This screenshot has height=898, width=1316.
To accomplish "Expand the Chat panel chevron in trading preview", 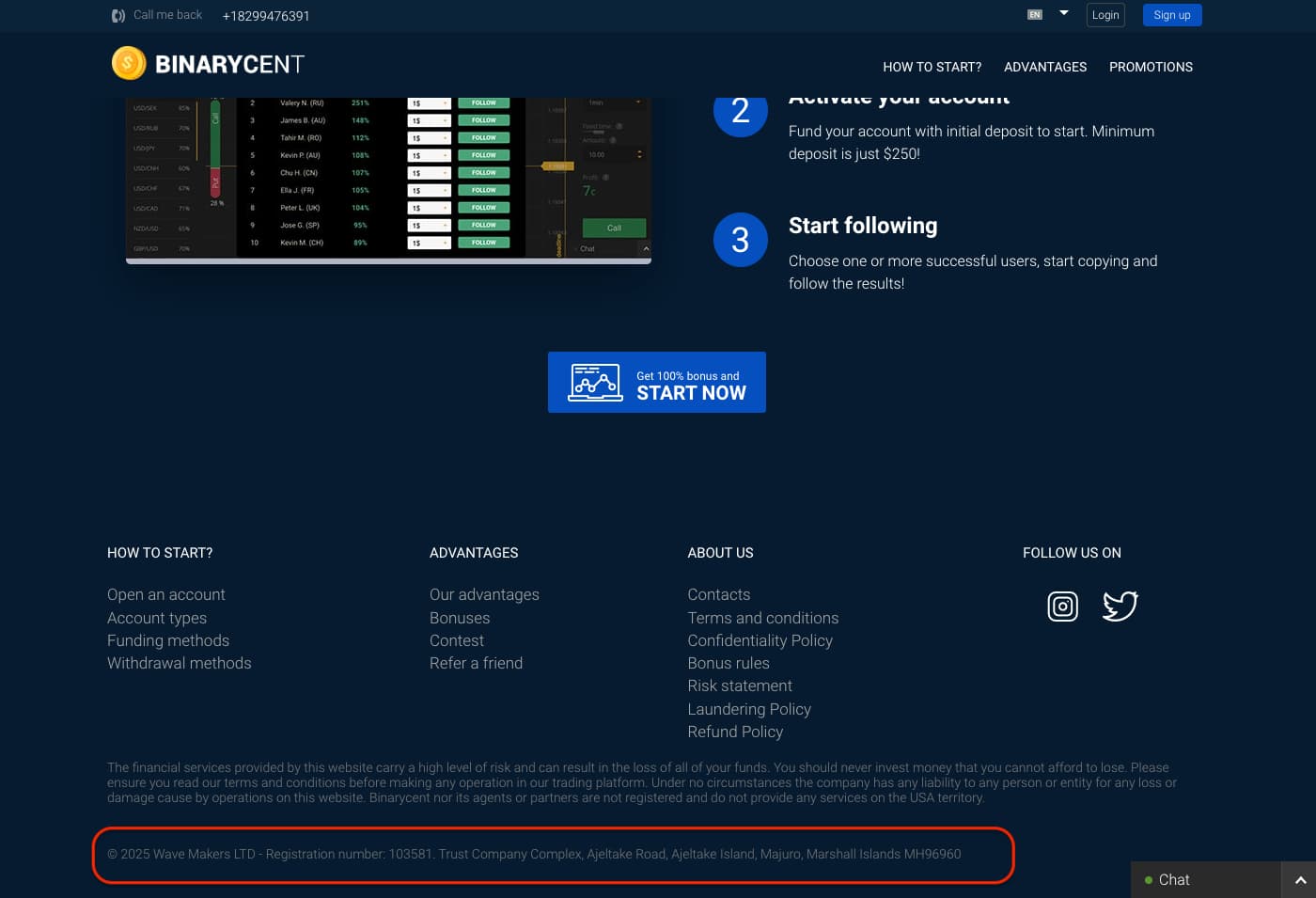I will [x=647, y=248].
